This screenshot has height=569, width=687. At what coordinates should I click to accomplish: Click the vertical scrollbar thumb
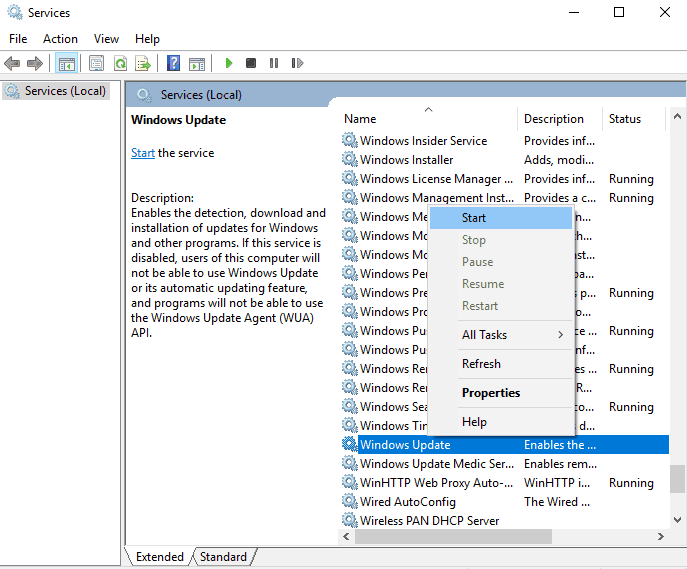(x=677, y=479)
